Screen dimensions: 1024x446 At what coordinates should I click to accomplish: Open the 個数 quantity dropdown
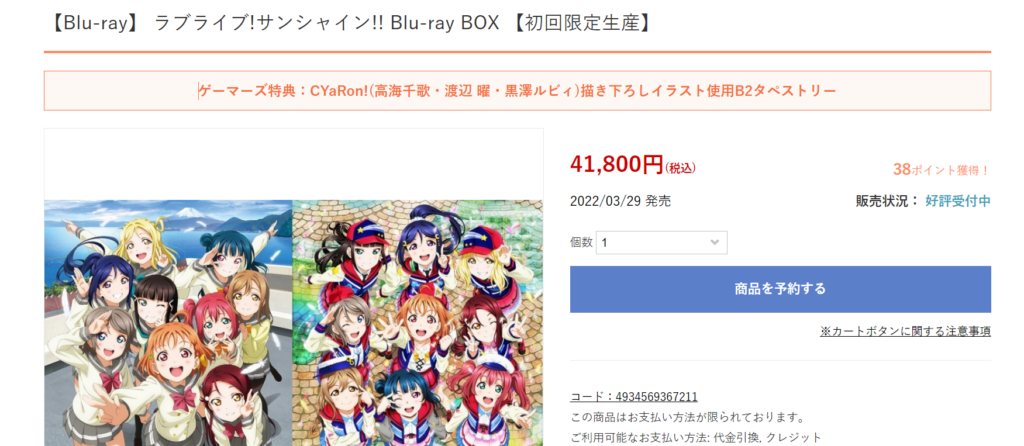662,242
